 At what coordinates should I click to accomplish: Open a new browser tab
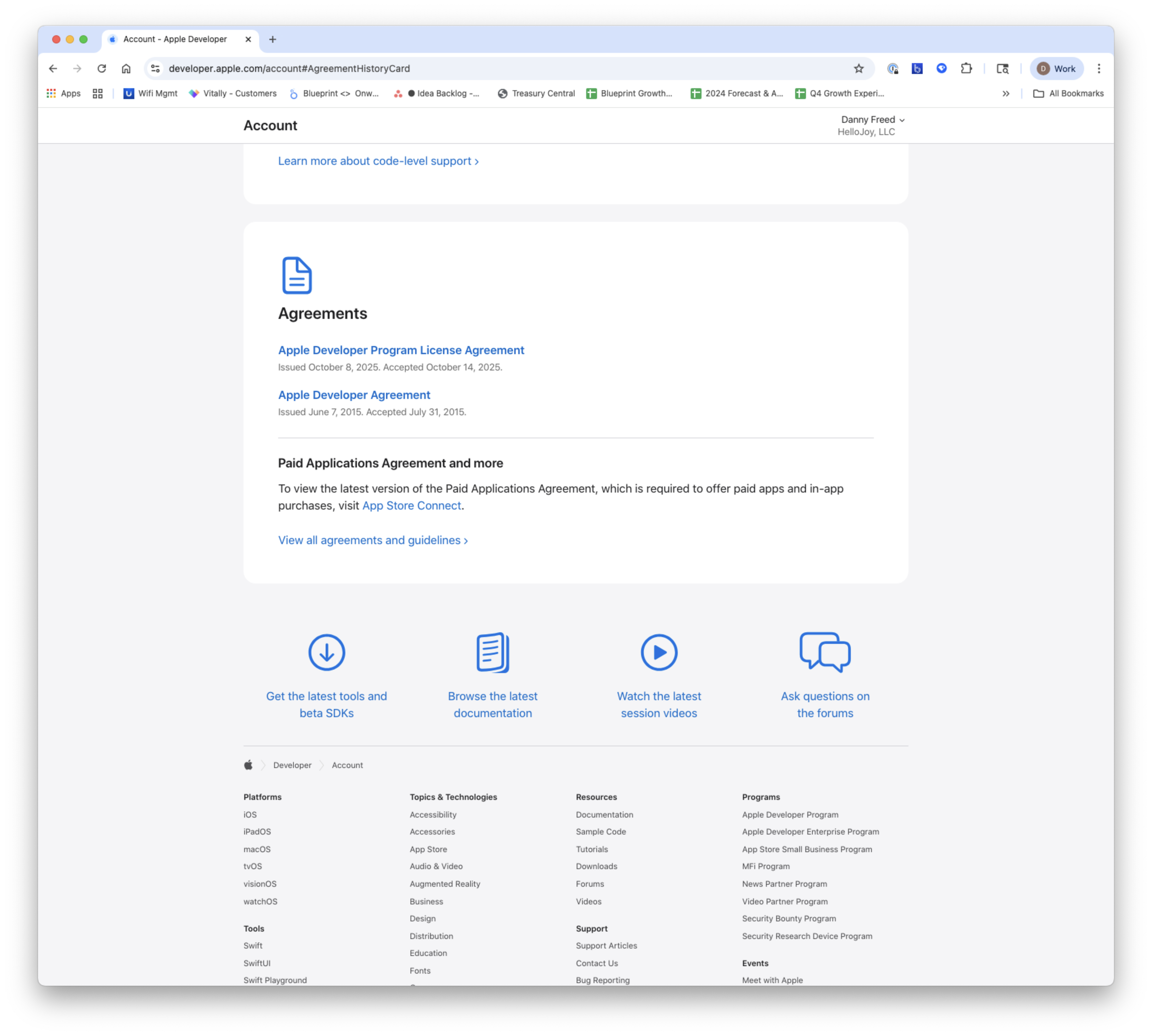click(x=273, y=39)
